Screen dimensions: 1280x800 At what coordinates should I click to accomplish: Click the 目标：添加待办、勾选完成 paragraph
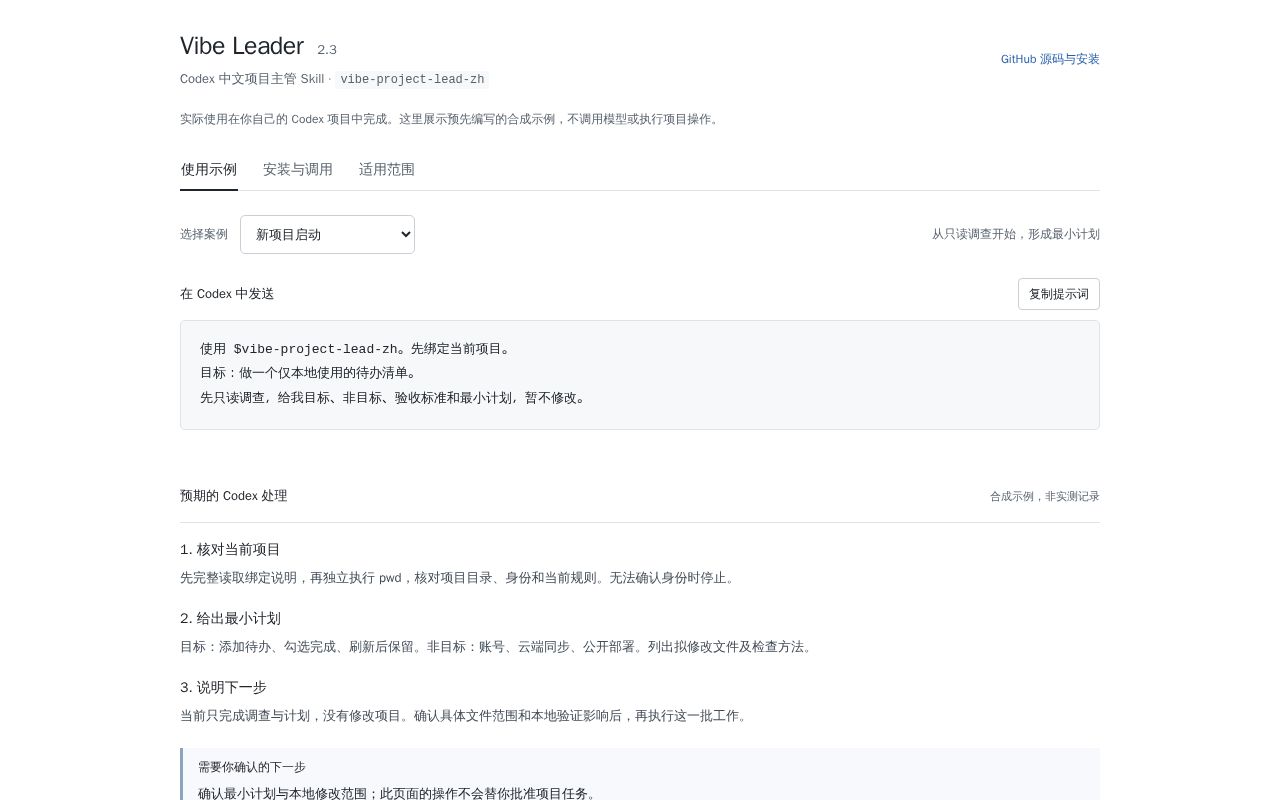click(x=498, y=647)
